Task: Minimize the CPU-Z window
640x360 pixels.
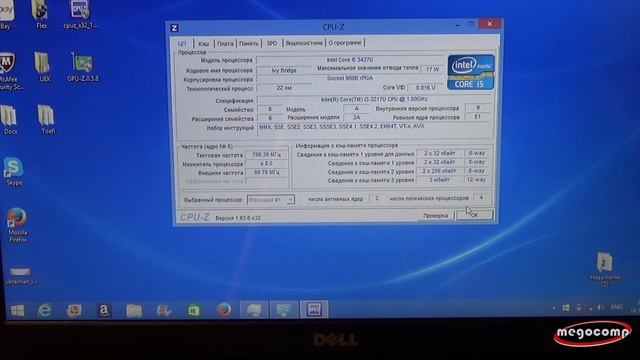Action: coord(458,25)
